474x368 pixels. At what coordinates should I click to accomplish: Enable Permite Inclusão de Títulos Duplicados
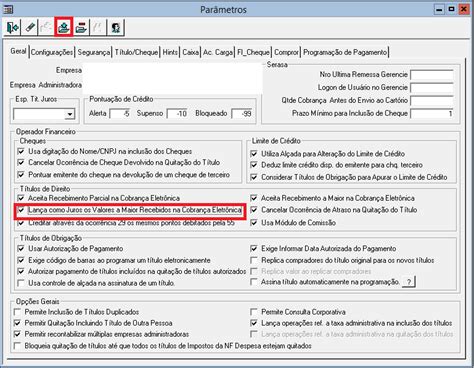click(x=17, y=312)
